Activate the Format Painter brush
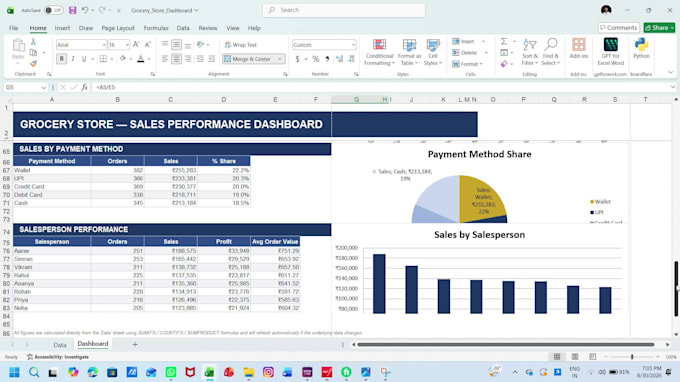This screenshot has width=680, height=382. pos(33,64)
